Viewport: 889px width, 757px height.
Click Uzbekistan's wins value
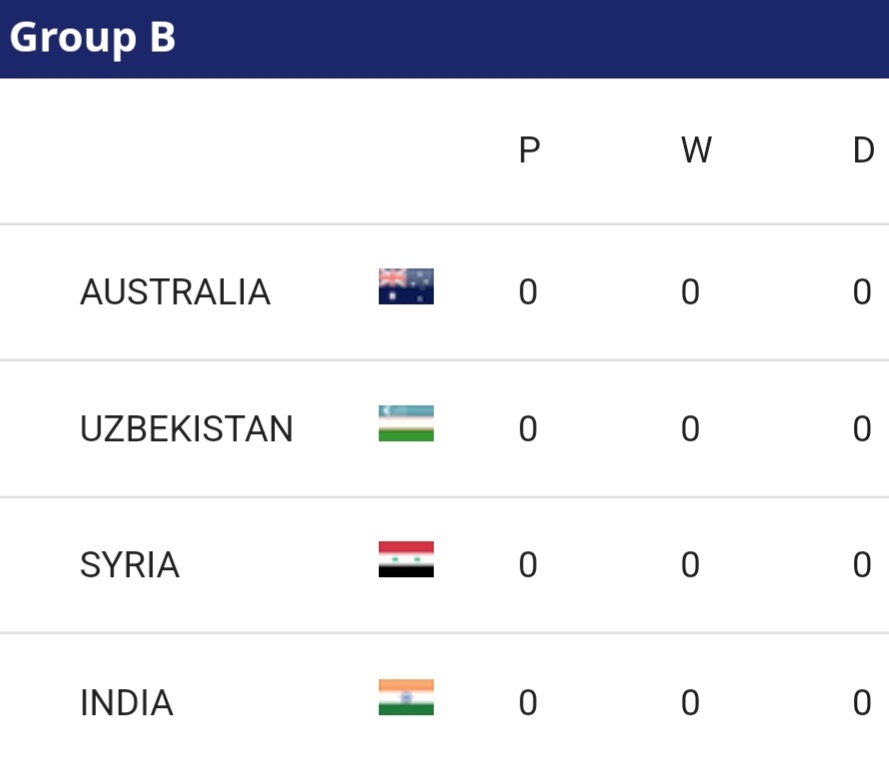[690, 429]
